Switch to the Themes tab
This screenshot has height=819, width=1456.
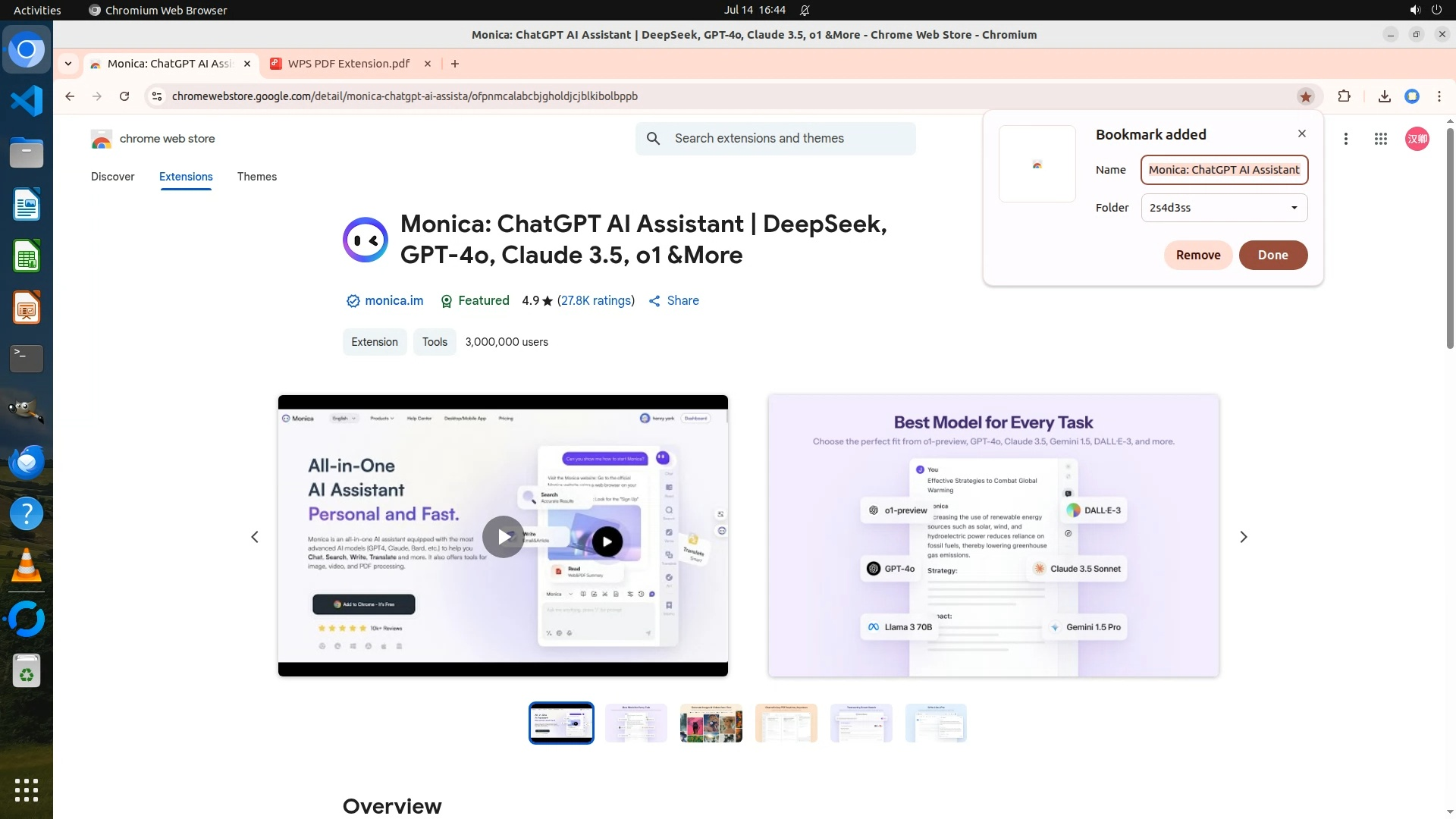(x=256, y=177)
